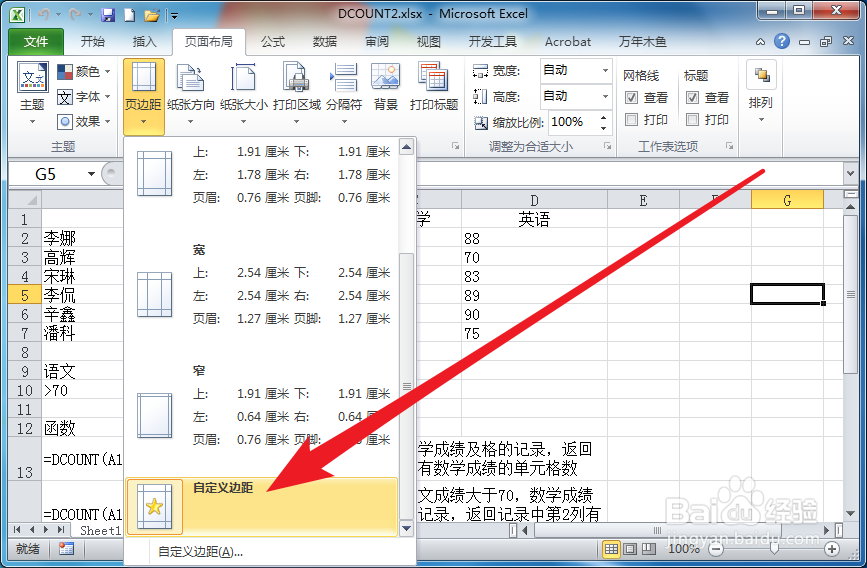Select the Wide (宽) margins preset
The image size is (867, 568).
[x=262, y=285]
